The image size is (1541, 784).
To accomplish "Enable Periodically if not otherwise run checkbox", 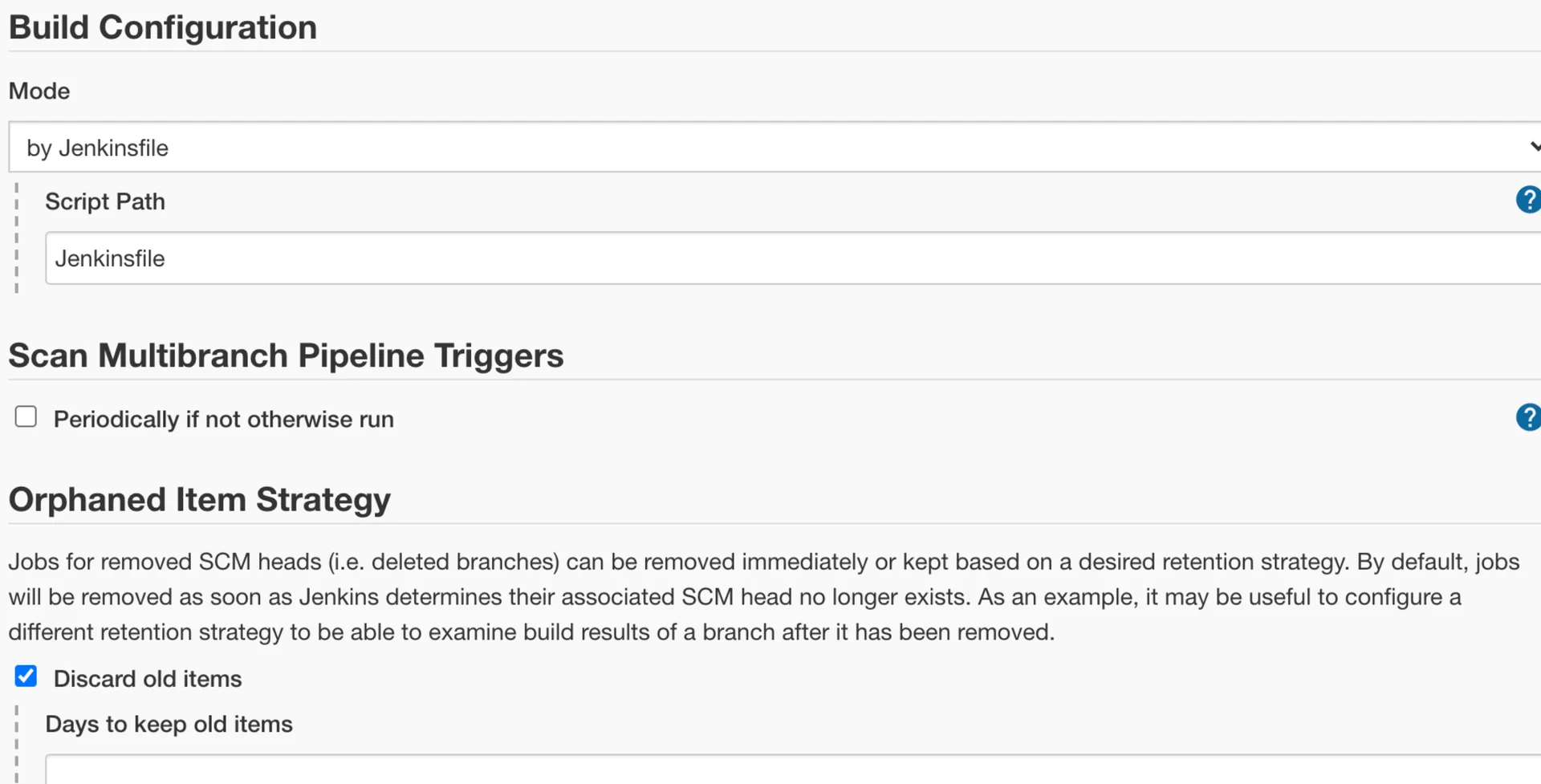I will [26, 416].
